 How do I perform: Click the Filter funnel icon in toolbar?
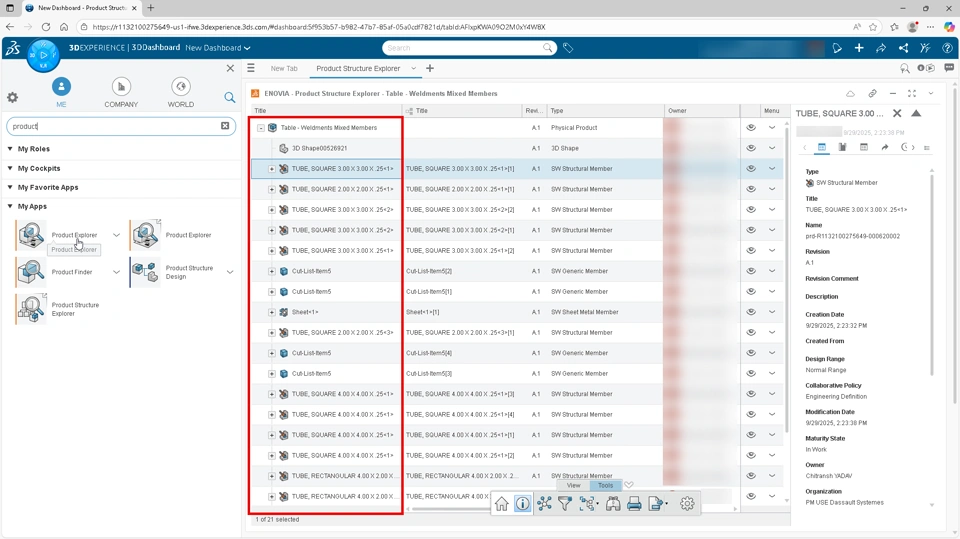click(564, 503)
